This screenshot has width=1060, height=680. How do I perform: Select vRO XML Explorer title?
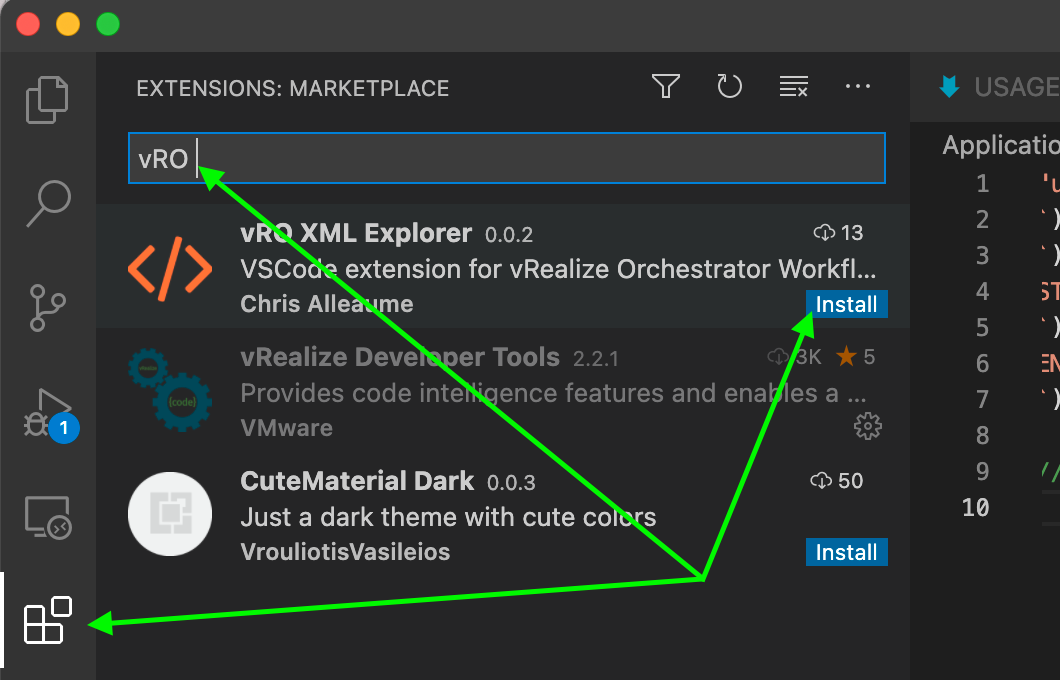pos(356,233)
